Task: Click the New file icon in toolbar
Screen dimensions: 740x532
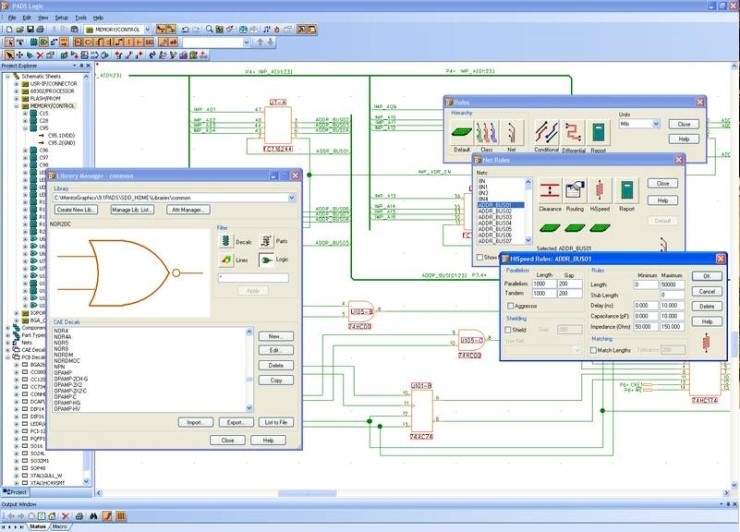Action: 9,29
